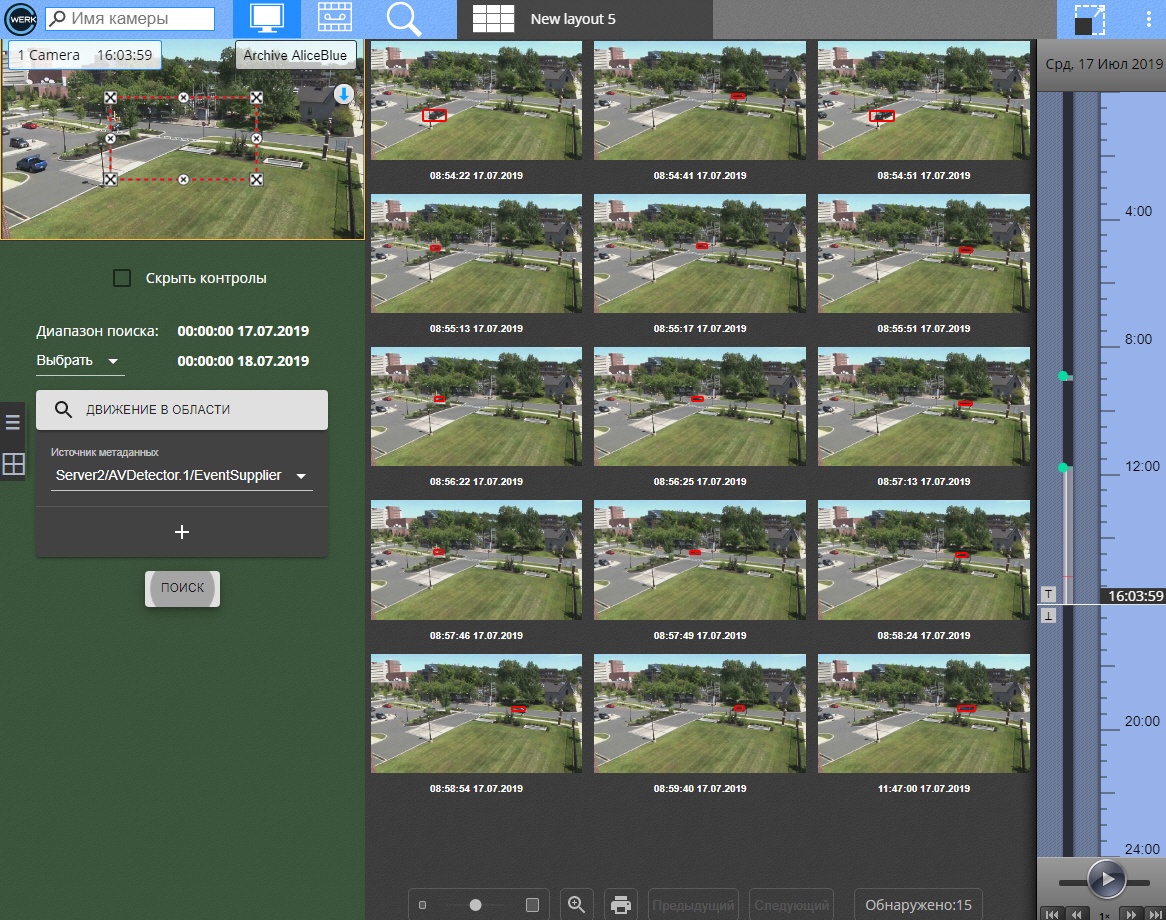
Task: Open the three-dot options menu
Action: [x=1149, y=19]
